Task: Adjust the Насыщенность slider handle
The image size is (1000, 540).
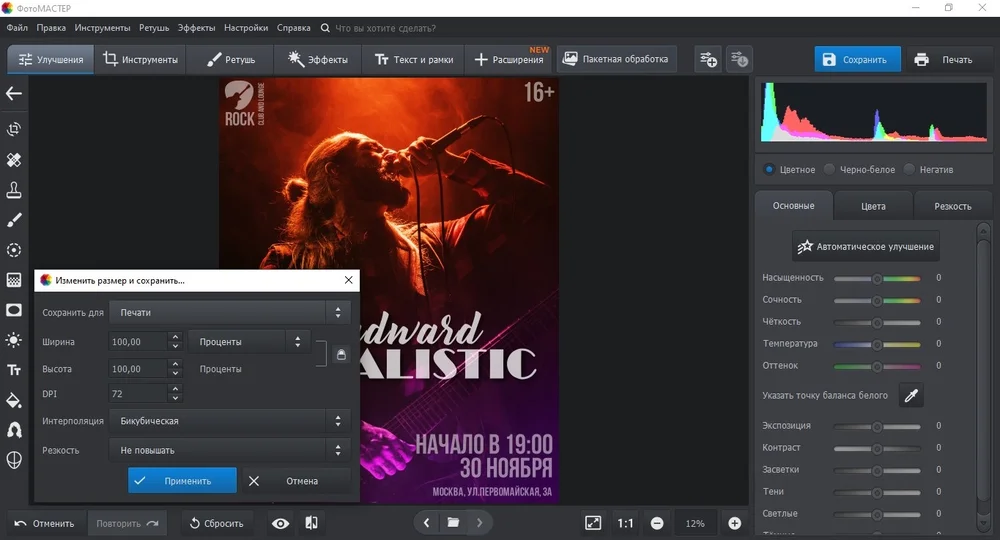Action: pos(877,278)
